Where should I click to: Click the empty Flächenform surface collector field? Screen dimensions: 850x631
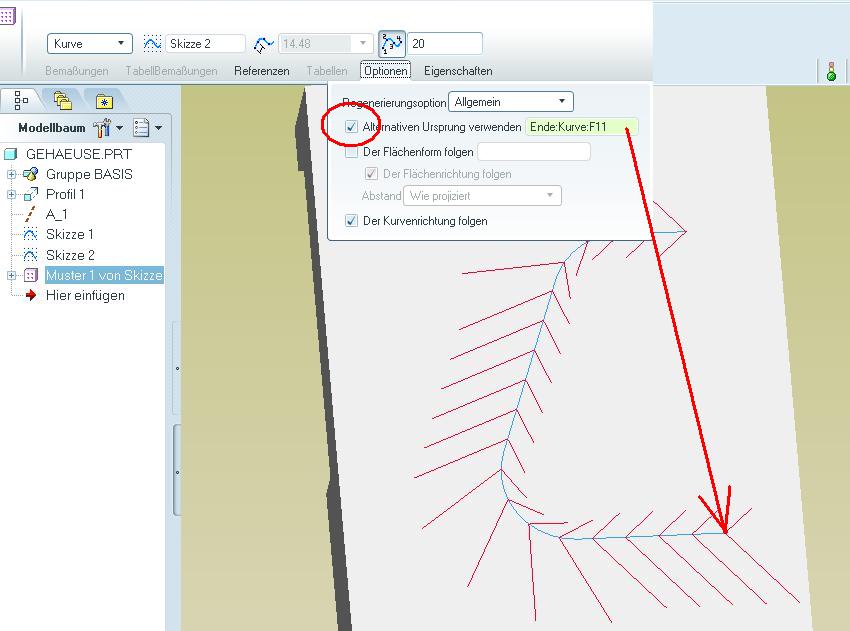tap(534, 152)
